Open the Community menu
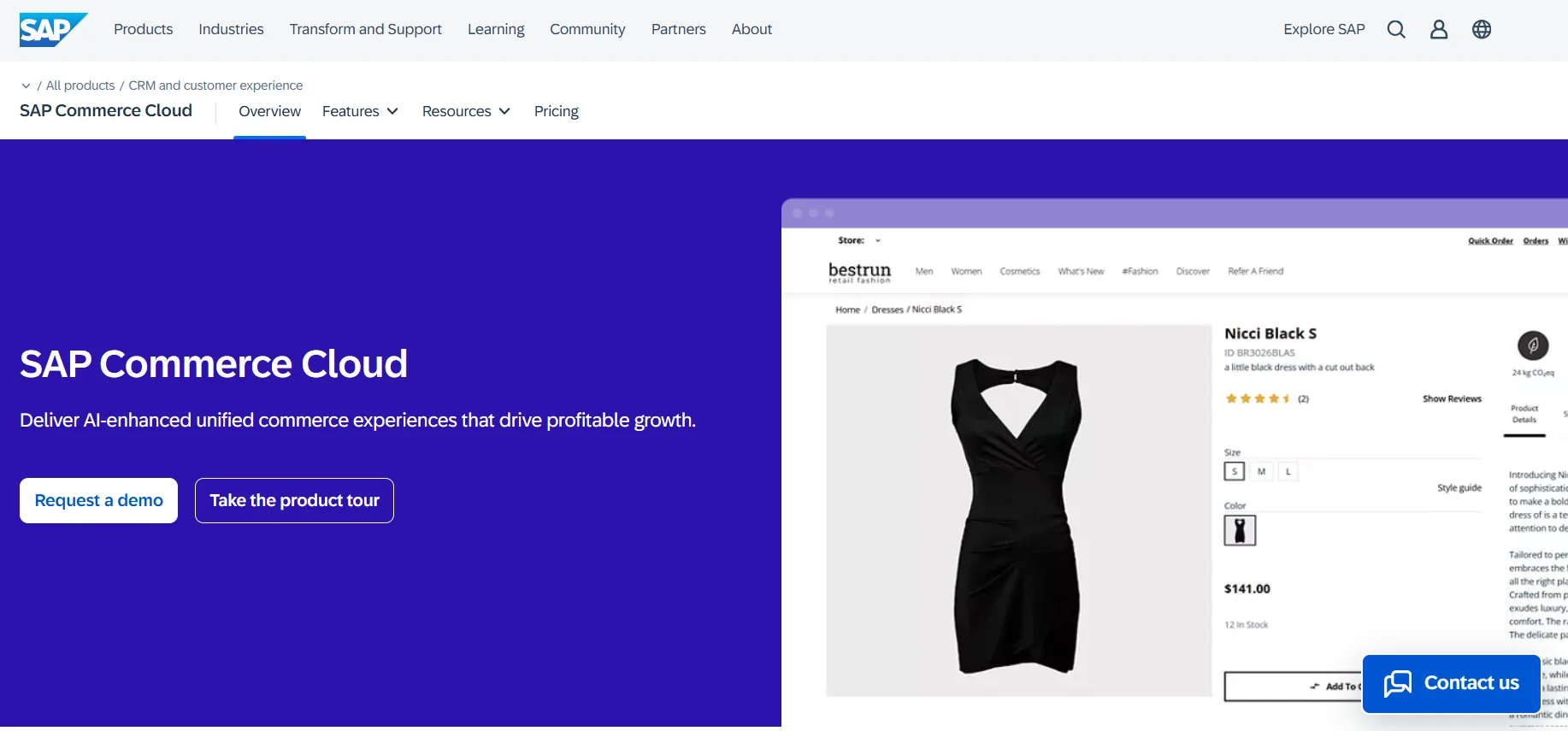 click(x=587, y=29)
